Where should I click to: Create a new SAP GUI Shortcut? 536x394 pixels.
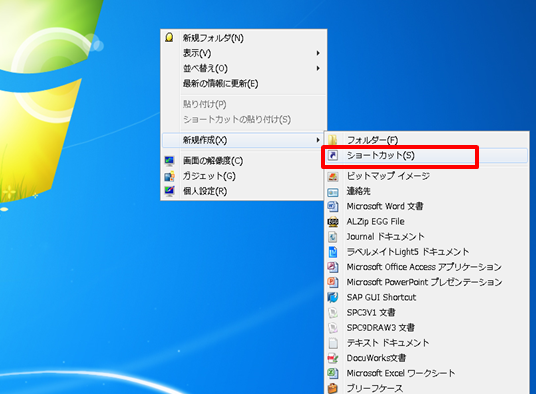click(426, 297)
